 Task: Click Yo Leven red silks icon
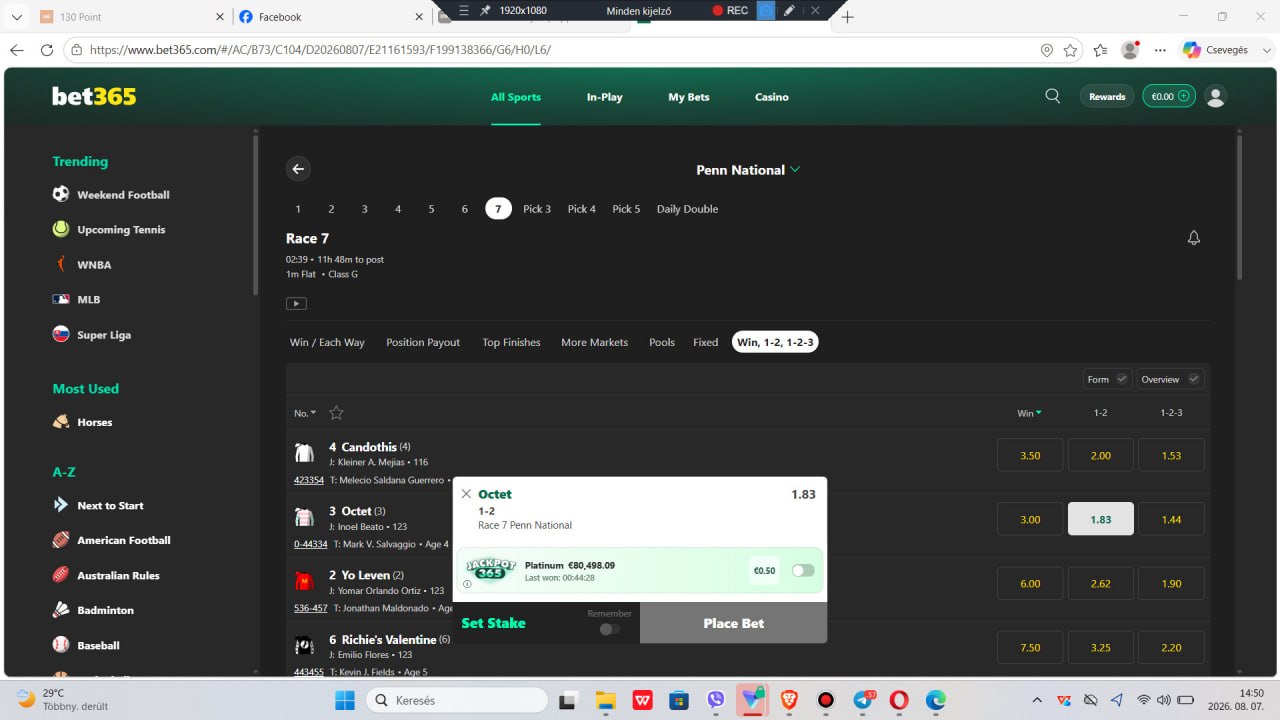coord(304,581)
